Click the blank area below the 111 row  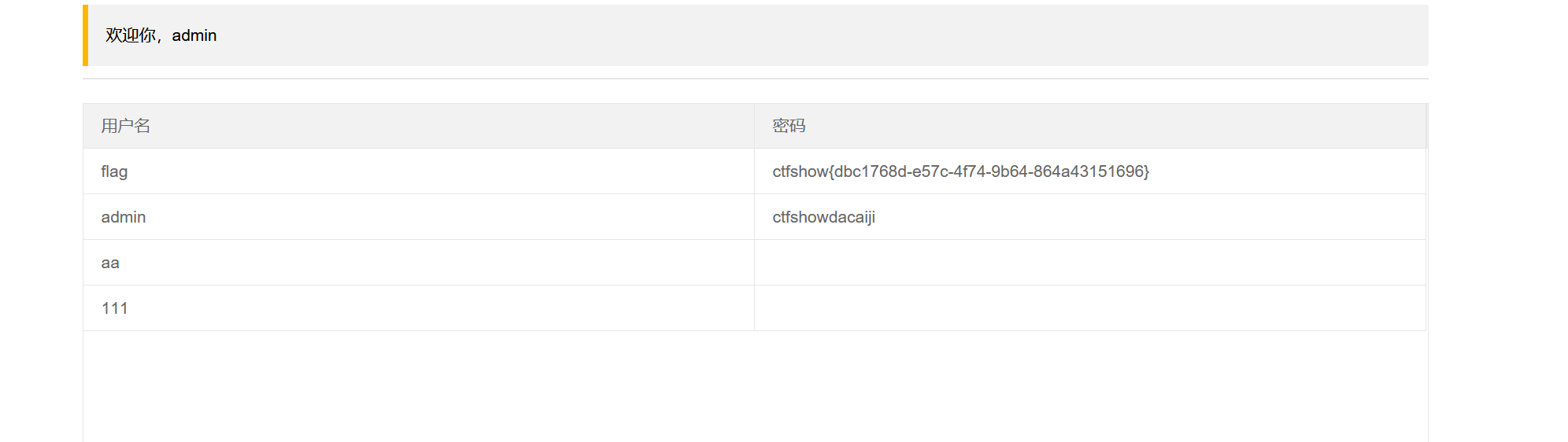point(756,385)
